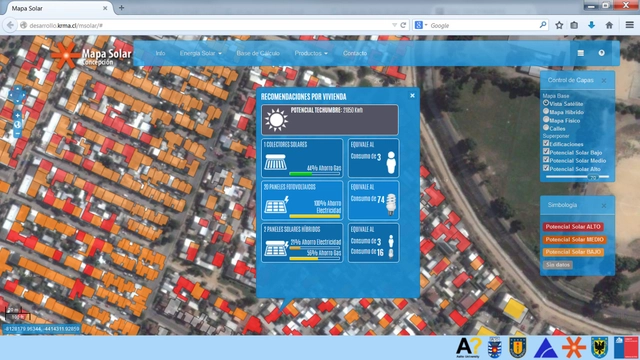Click the Potencial Solar BAJO legend label
This screenshot has height=360, width=640.
(x=573, y=252)
